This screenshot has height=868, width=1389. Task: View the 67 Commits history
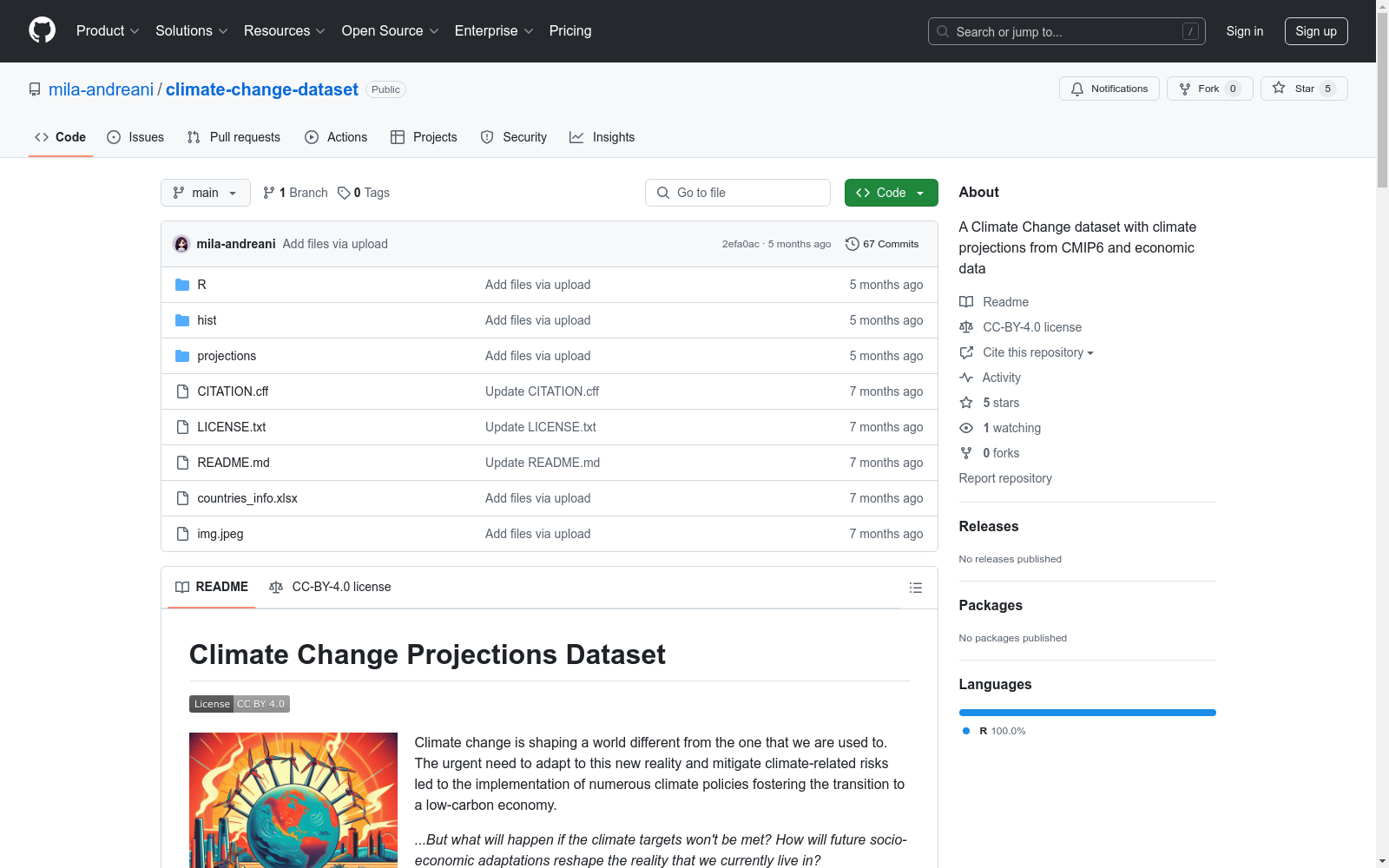click(882, 244)
